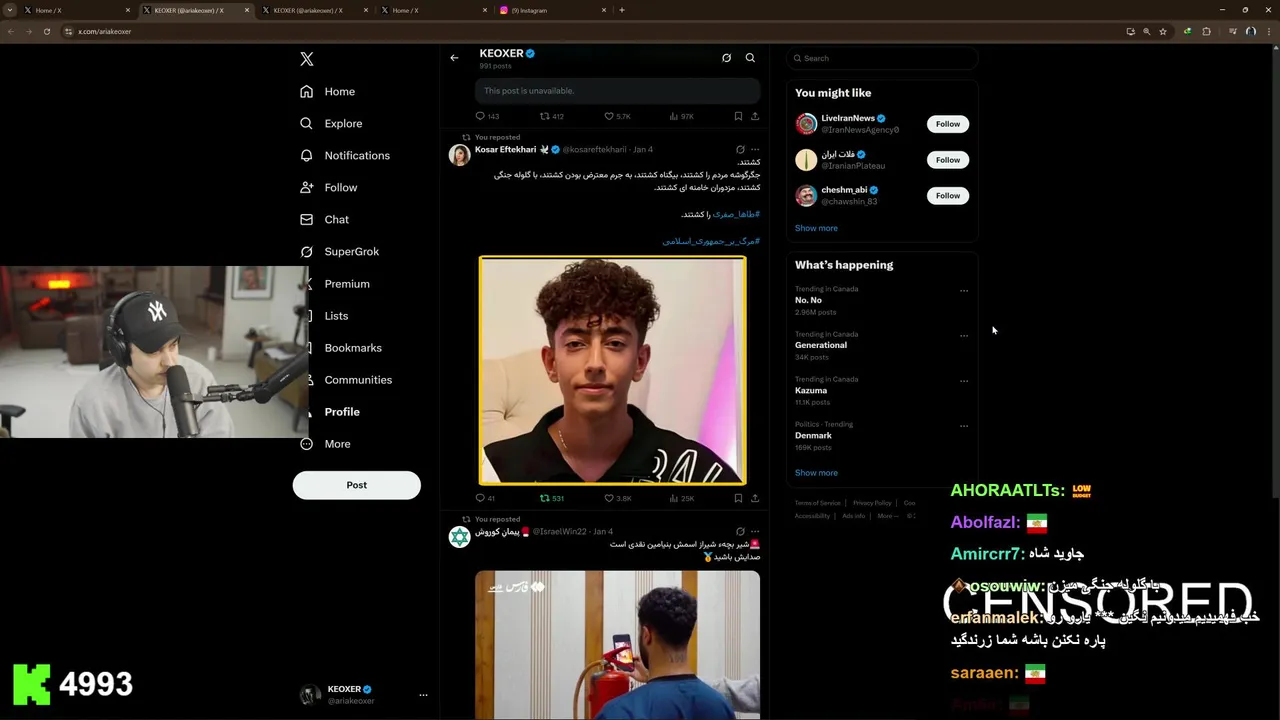Bookmark page with the star icon
This screenshot has height=720, width=1280.
[x=1163, y=31]
